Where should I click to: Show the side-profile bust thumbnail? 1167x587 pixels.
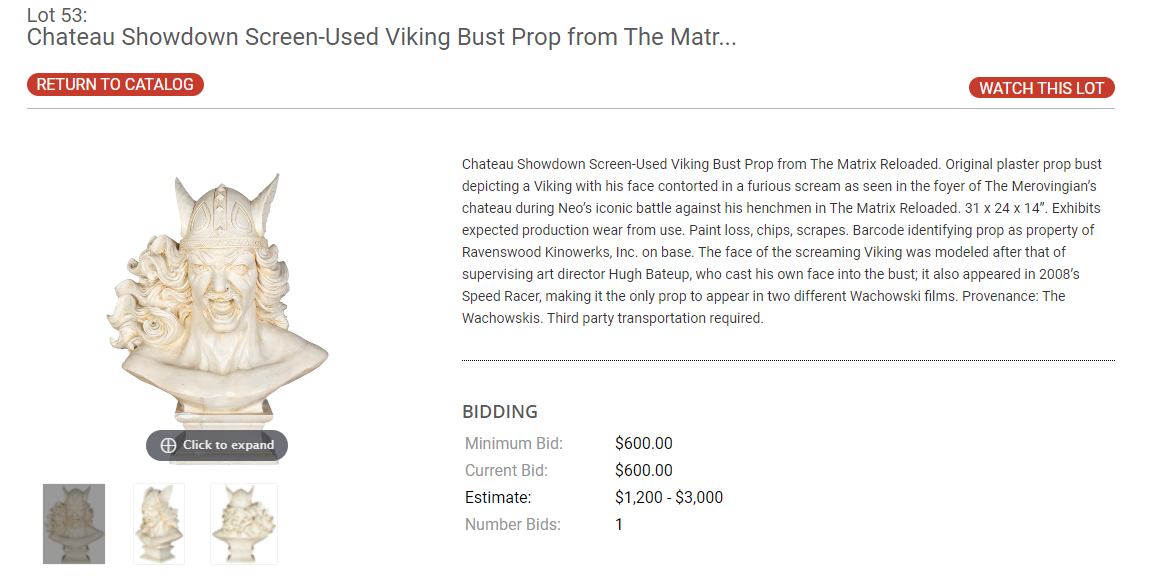pos(159,523)
